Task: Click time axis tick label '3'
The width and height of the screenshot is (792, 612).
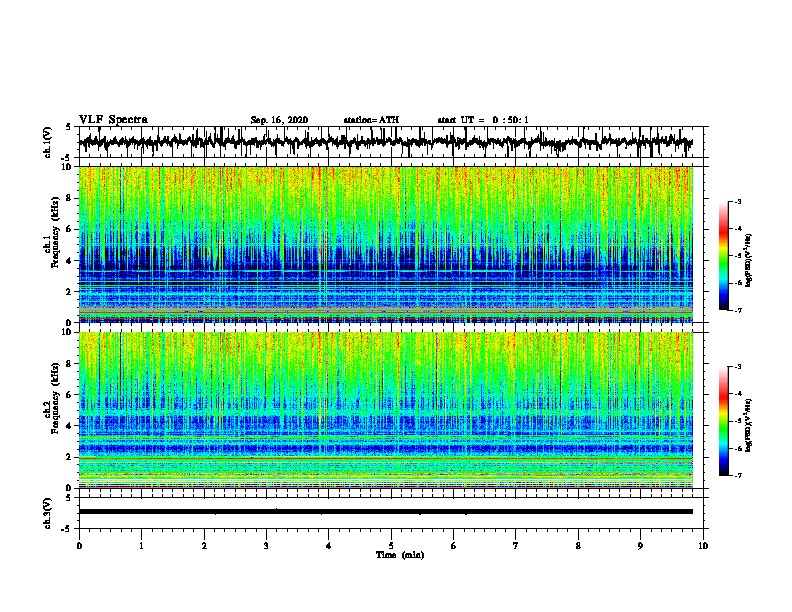Action: (266, 546)
